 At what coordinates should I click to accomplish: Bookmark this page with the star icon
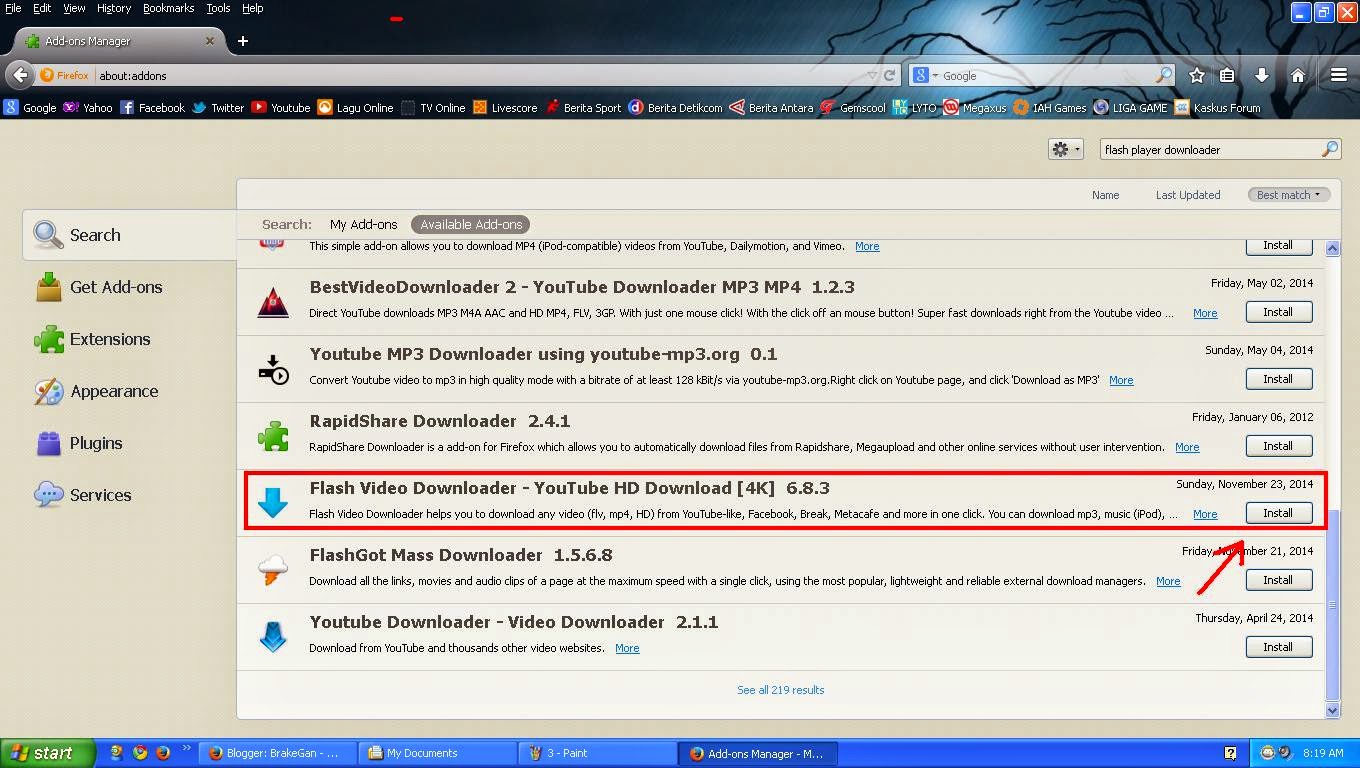(x=1196, y=74)
